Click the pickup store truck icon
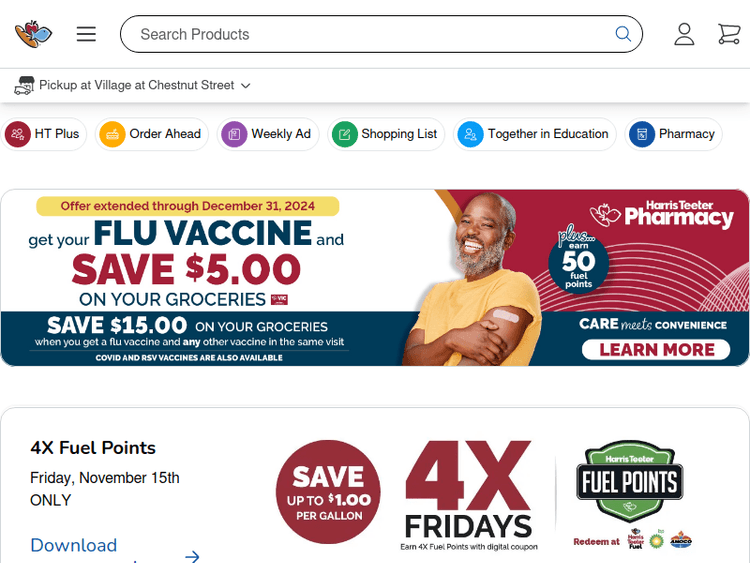This screenshot has width=750, height=563. pos(24,86)
